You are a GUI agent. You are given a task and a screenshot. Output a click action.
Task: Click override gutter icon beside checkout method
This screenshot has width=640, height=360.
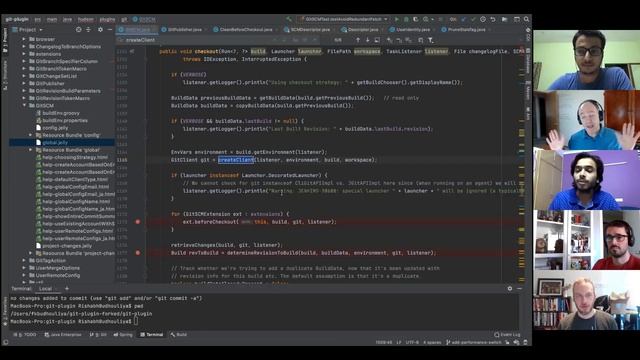pyautogui.click(x=132, y=51)
